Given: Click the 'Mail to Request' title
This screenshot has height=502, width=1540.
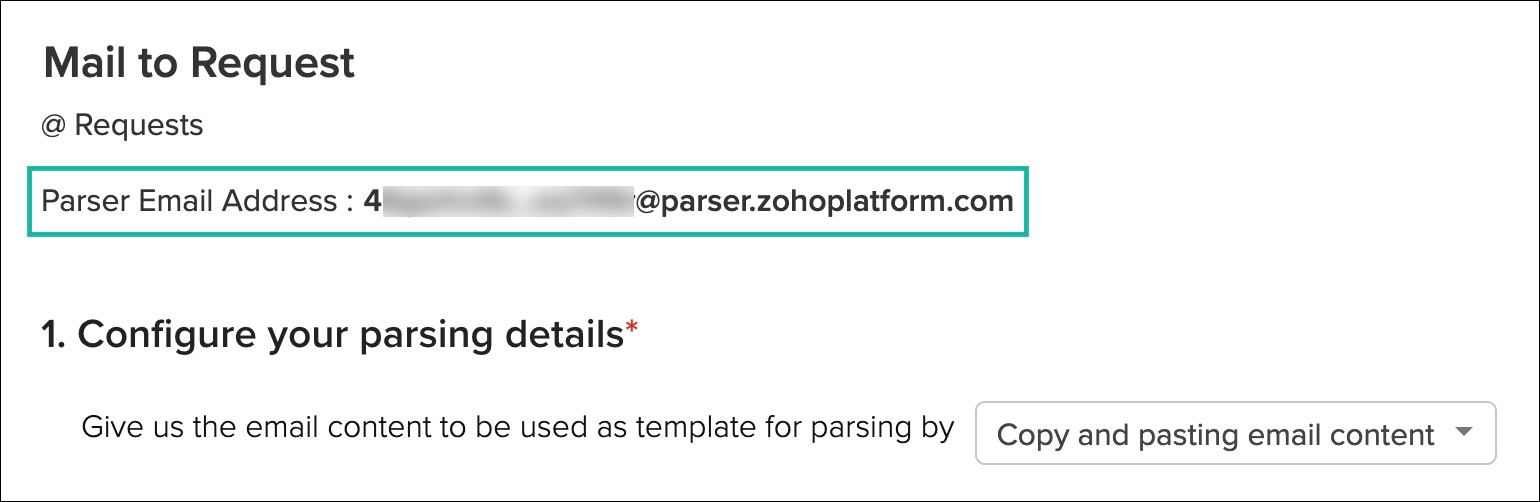Looking at the screenshot, I should 199,63.
